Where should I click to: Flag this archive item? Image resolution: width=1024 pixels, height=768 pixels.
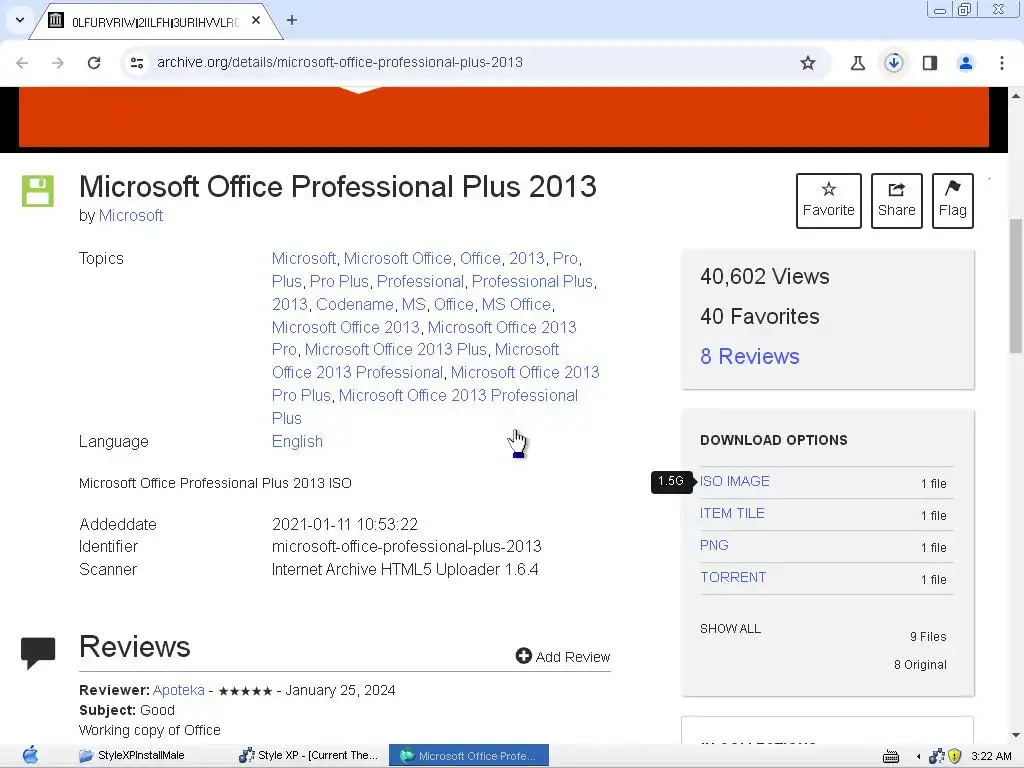coord(953,200)
